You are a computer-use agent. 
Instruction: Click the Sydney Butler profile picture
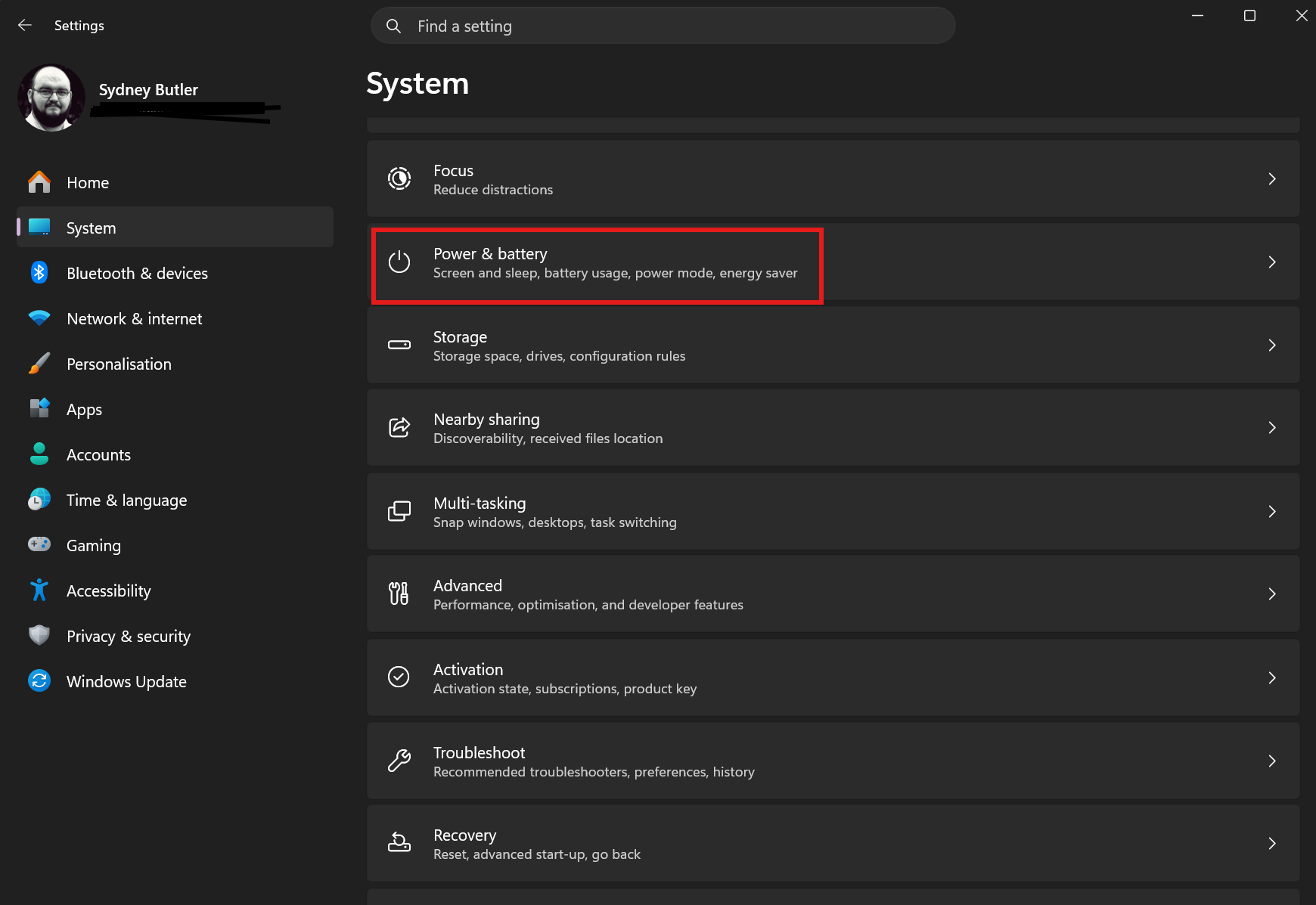tap(51, 98)
